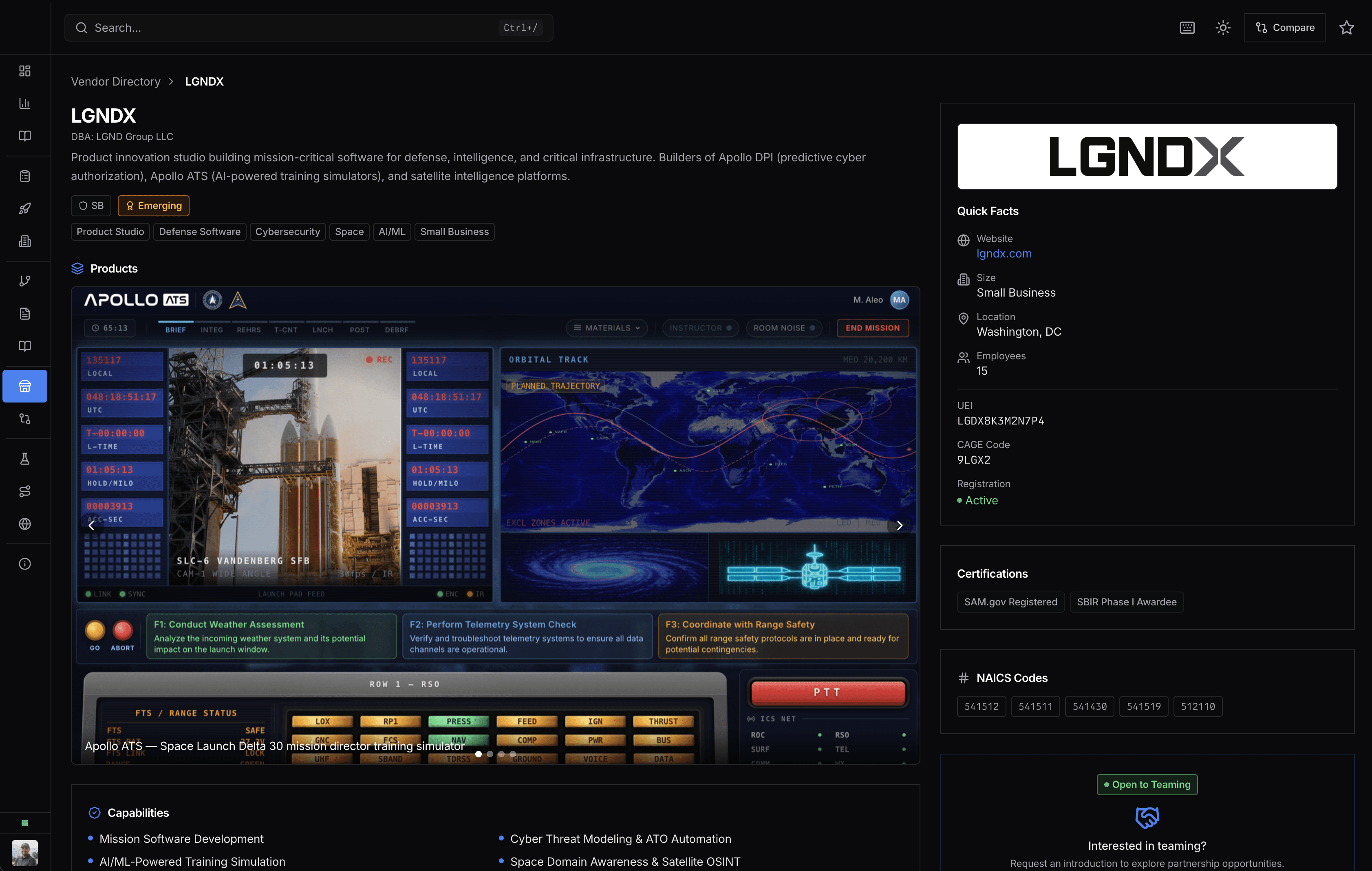Favorite this vendor with star icon

(1346, 27)
